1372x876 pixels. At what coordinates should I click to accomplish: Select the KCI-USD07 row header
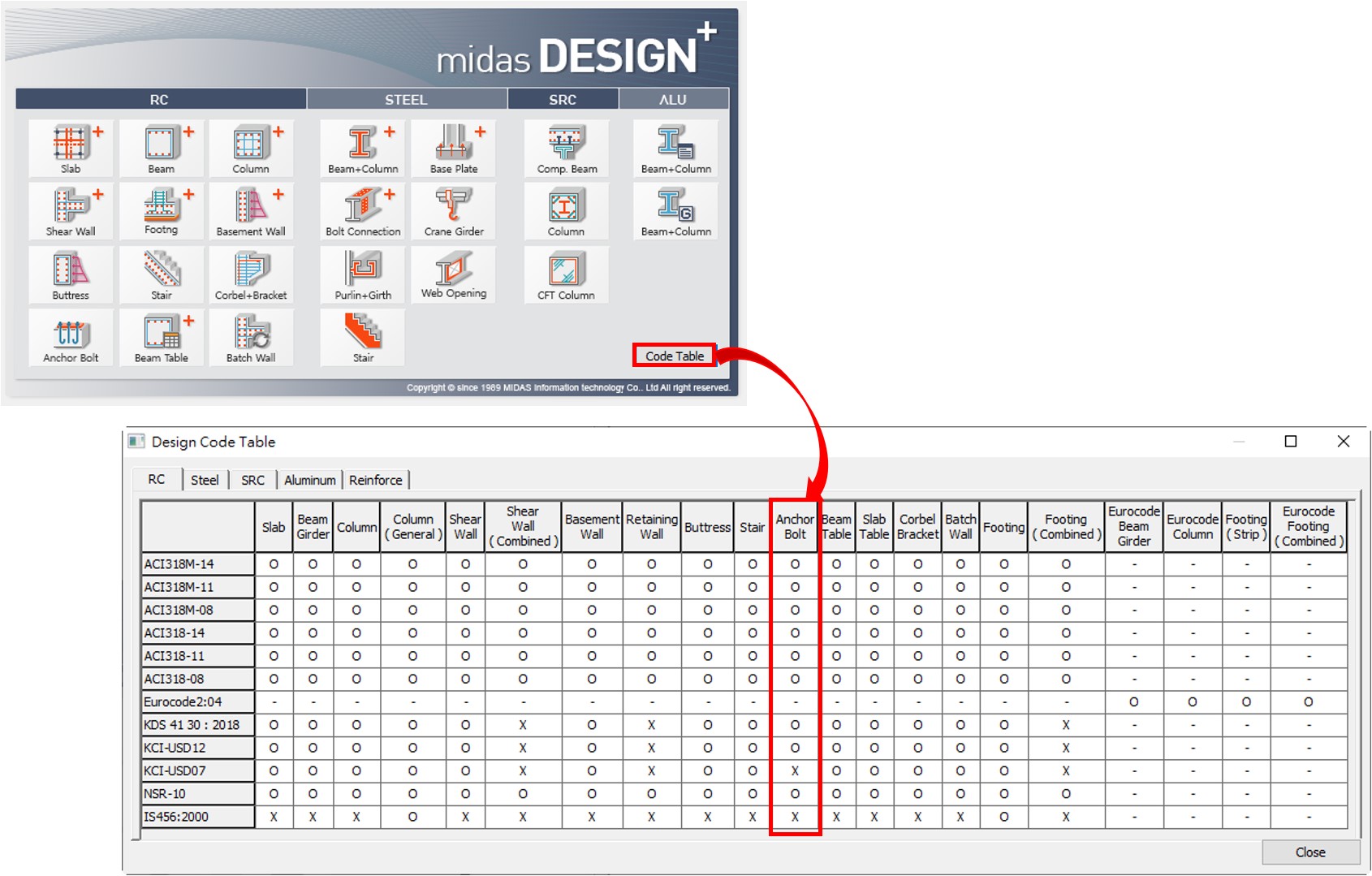(x=198, y=770)
